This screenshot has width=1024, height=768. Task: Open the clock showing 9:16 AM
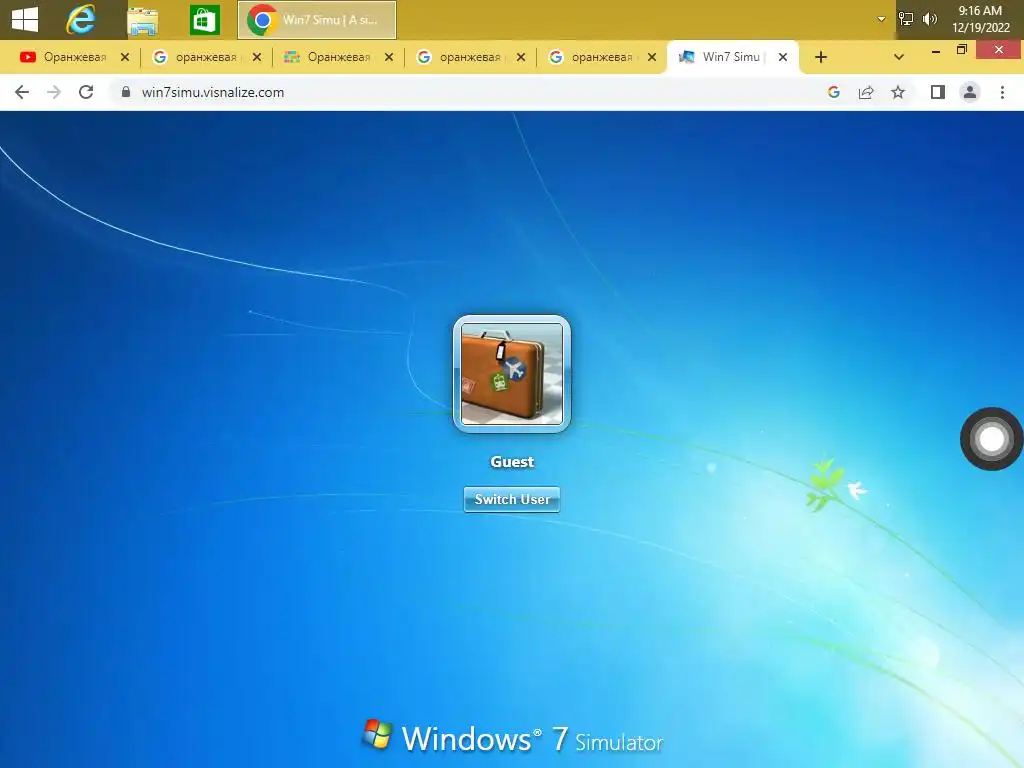980,19
